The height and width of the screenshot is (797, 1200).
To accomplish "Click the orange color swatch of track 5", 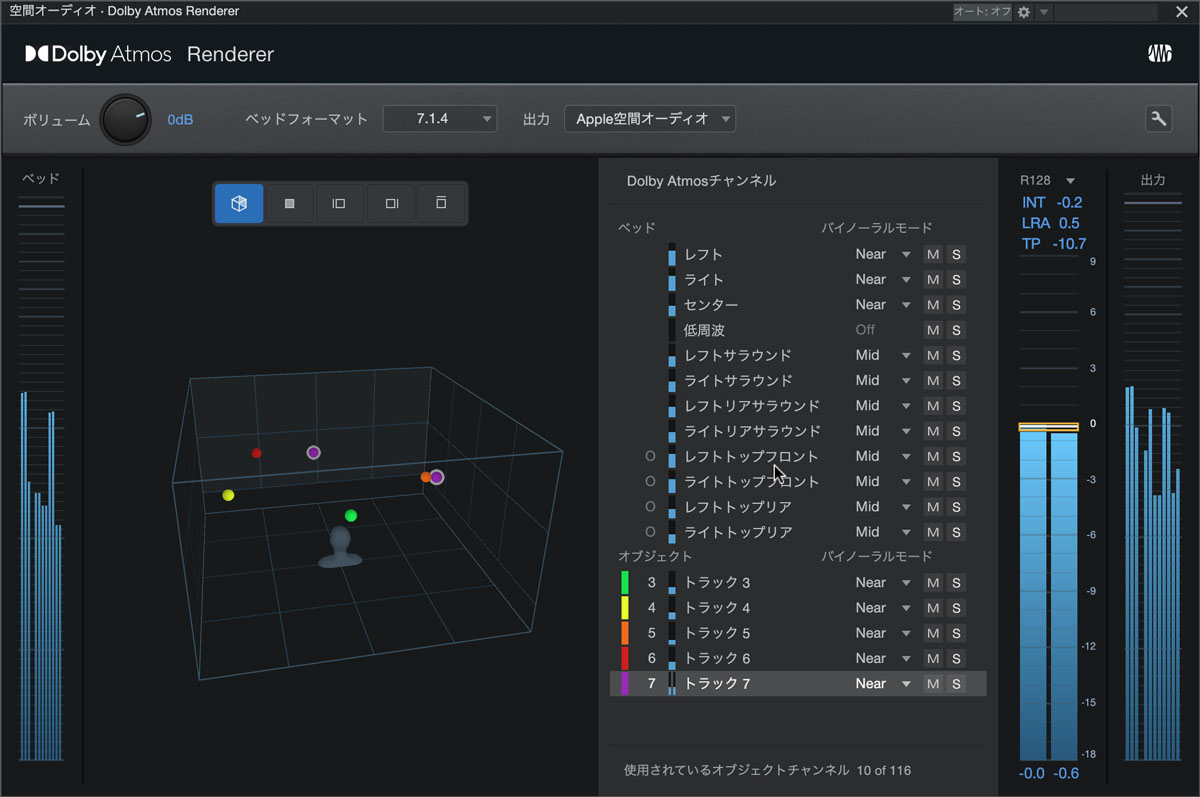I will pos(625,633).
